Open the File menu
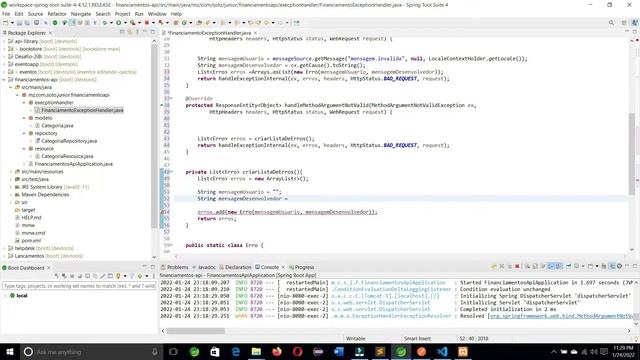Screen dimensions: 640x360 tap(6, 14)
